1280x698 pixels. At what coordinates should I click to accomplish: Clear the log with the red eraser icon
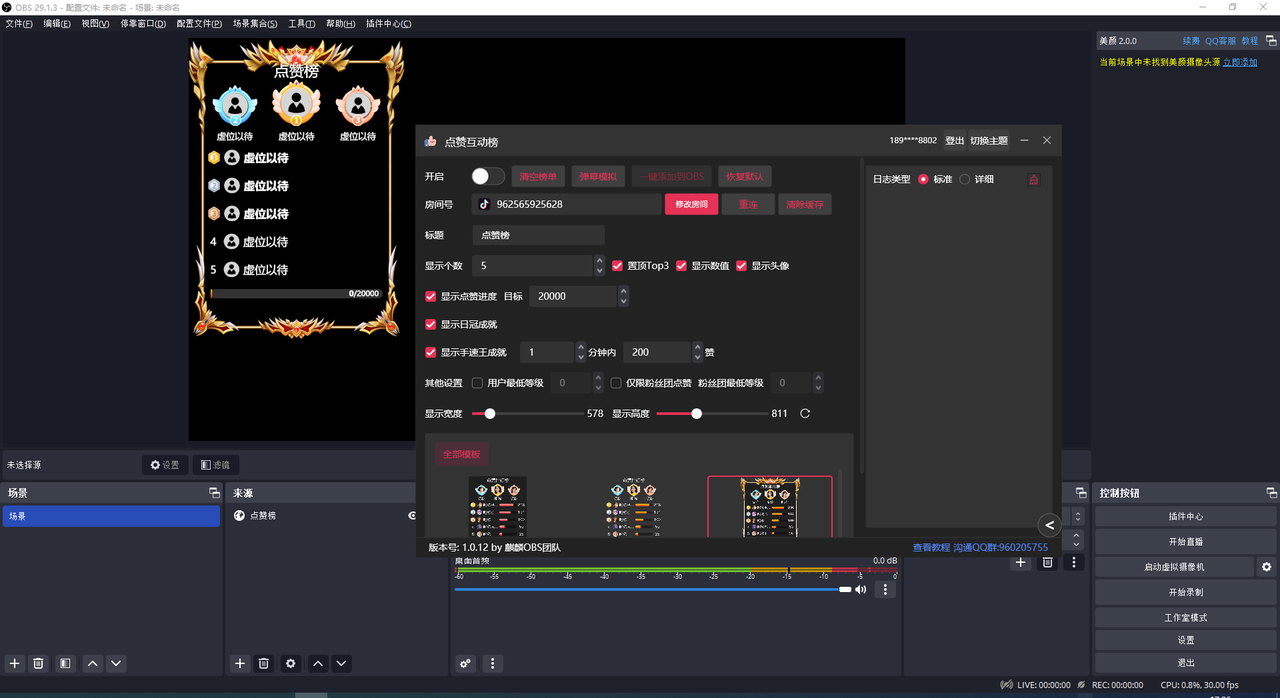(x=1033, y=179)
